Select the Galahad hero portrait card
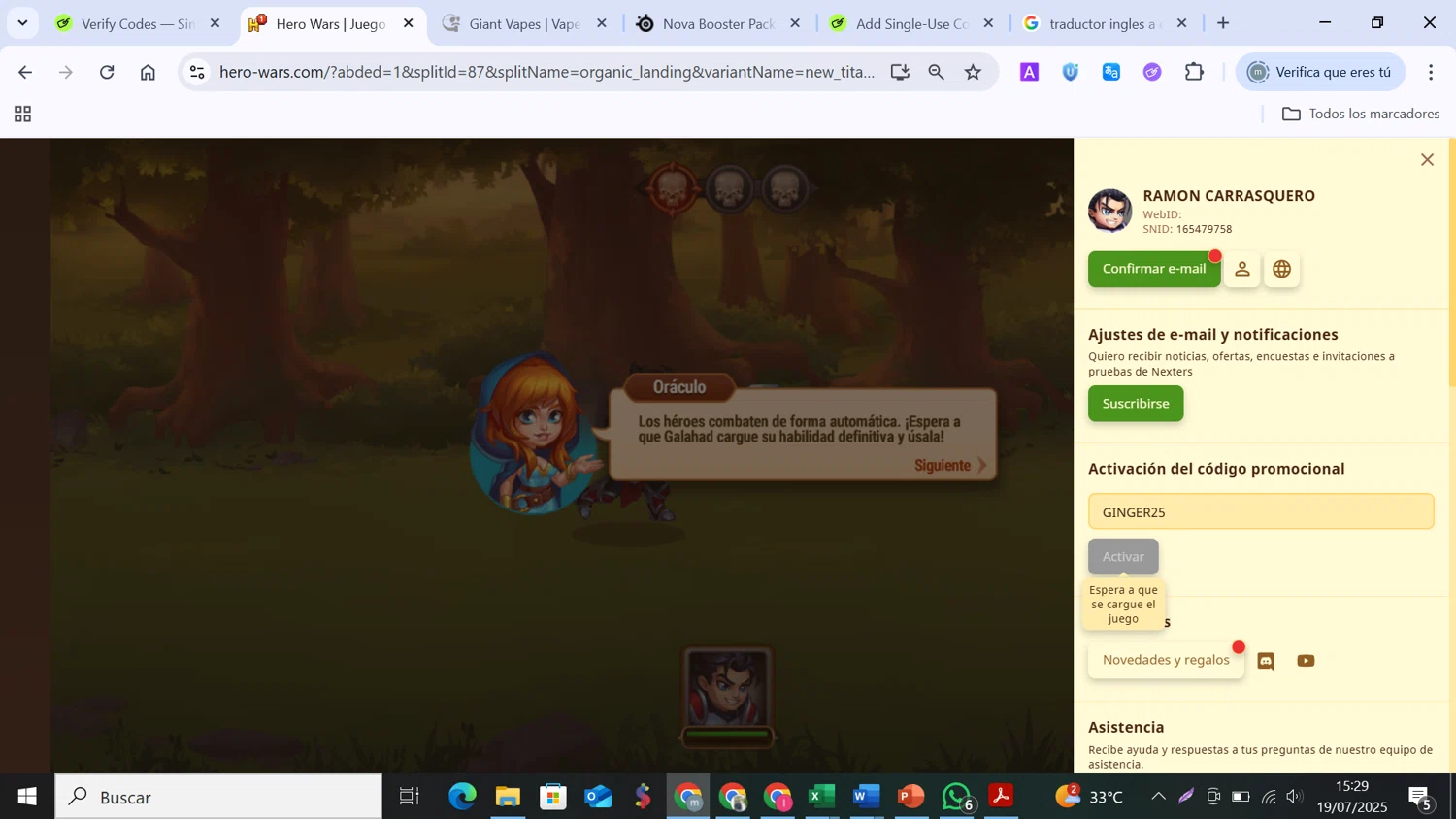 [x=727, y=696]
